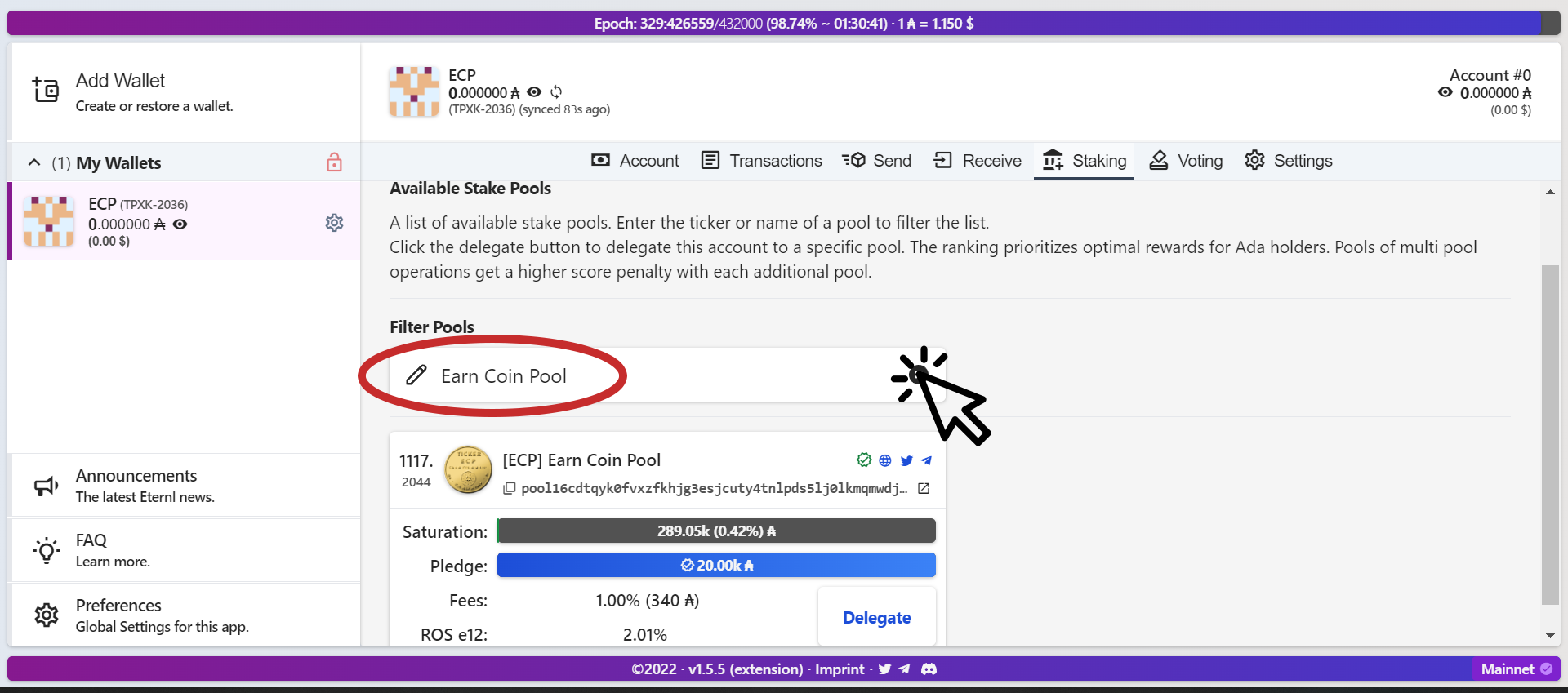The width and height of the screenshot is (1568, 693).
Task: Click the lock icon beside My Wallets
Action: click(x=334, y=162)
